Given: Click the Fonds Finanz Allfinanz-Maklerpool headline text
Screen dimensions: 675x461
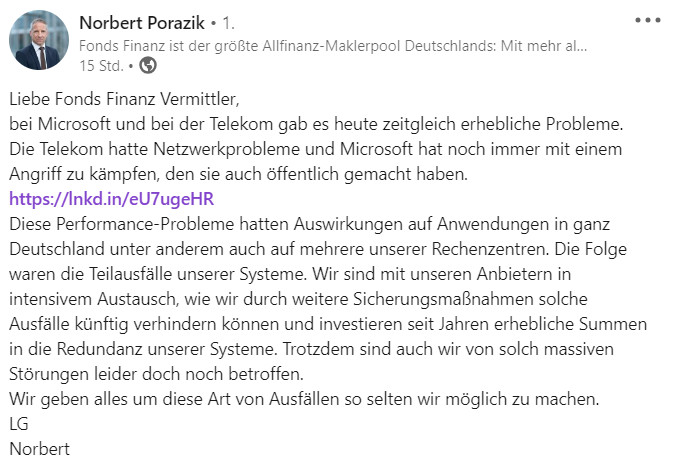Looking at the screenshot, I should coord(333,46).
